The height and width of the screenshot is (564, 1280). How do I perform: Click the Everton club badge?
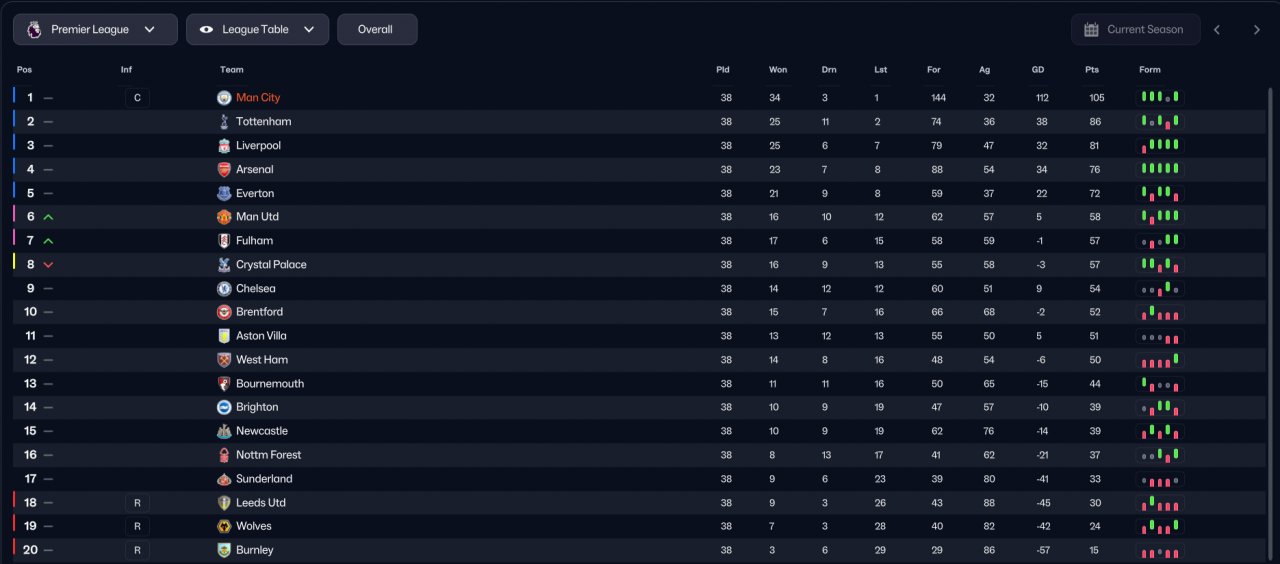pyautogui.click(x=224, y=194)
